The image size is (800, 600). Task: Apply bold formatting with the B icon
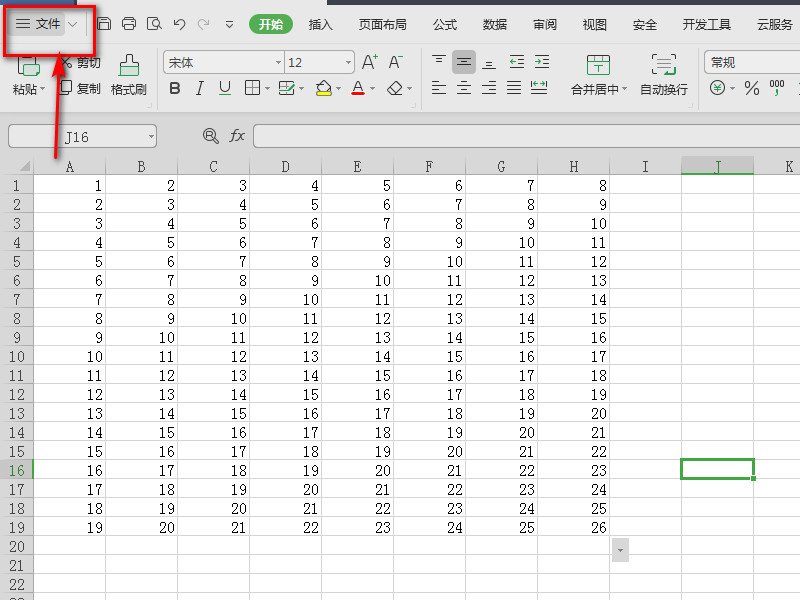(x=175, y=88)
